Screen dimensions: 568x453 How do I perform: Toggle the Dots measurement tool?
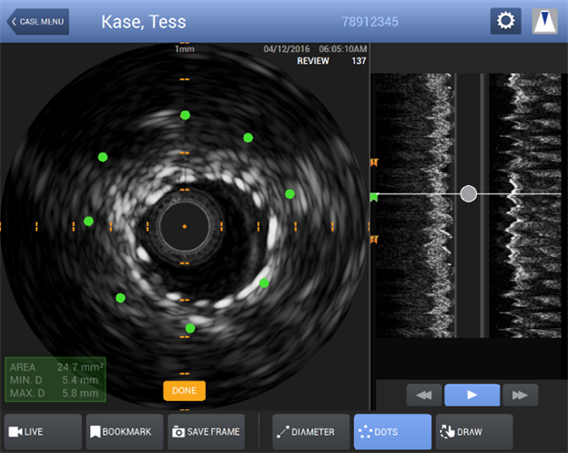click(x=393, y=432)
